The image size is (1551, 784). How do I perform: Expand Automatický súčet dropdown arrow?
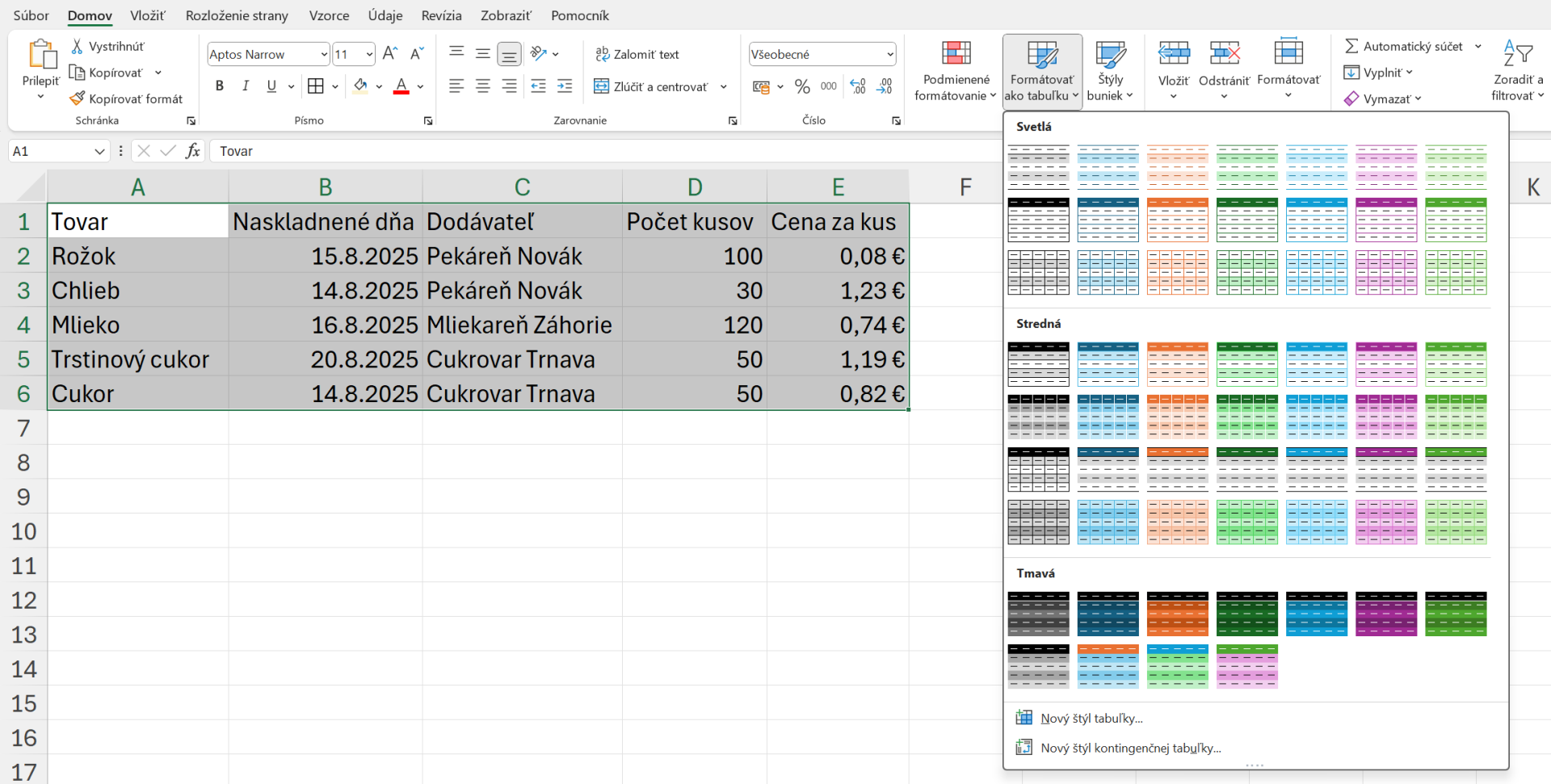[1477, 46]
